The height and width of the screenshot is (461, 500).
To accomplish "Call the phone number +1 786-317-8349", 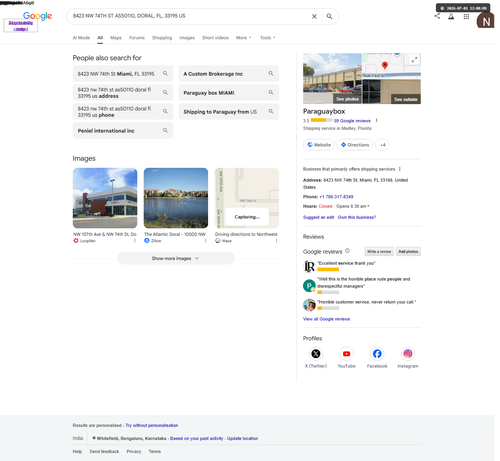I will (336, 197).
